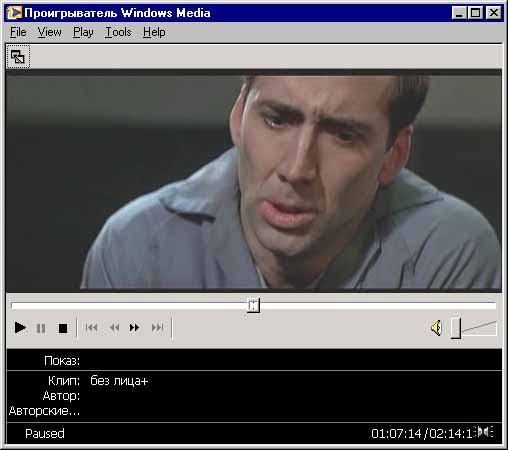
Task: Skip to the previous track
Action: [91, 328]
